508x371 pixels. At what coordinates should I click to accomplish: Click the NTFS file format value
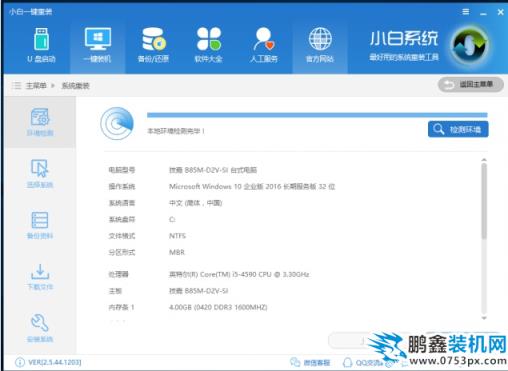pyautogui.click(x=177, y=236)
